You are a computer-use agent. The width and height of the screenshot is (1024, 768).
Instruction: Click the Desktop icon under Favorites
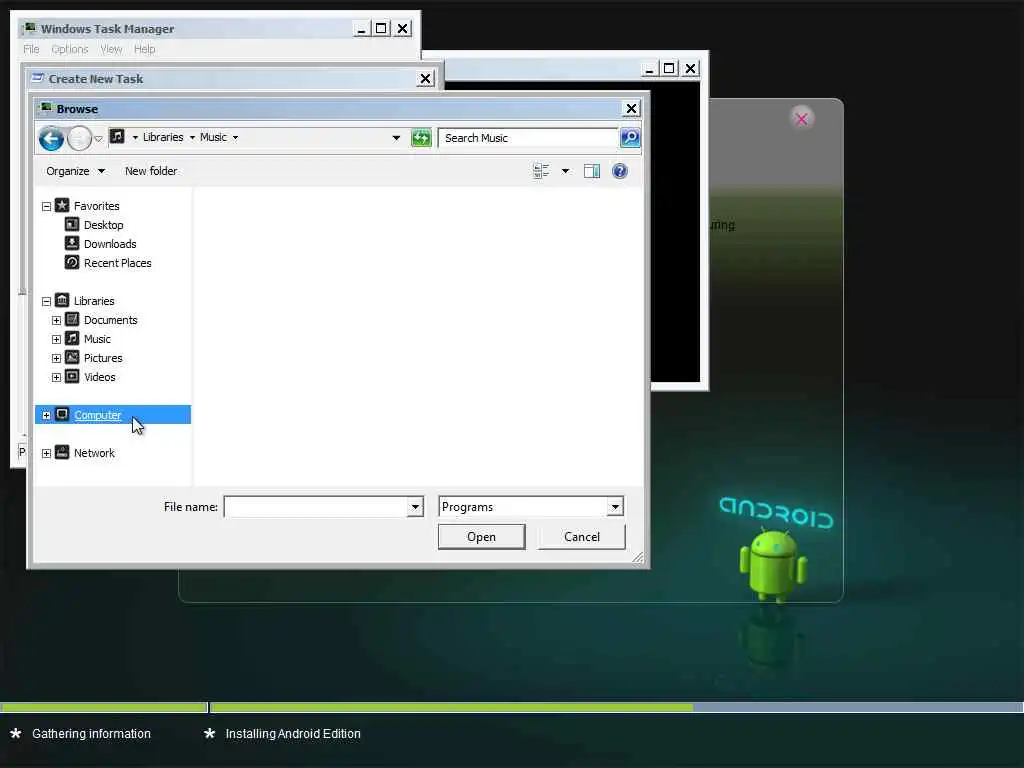tap(72, 225)
